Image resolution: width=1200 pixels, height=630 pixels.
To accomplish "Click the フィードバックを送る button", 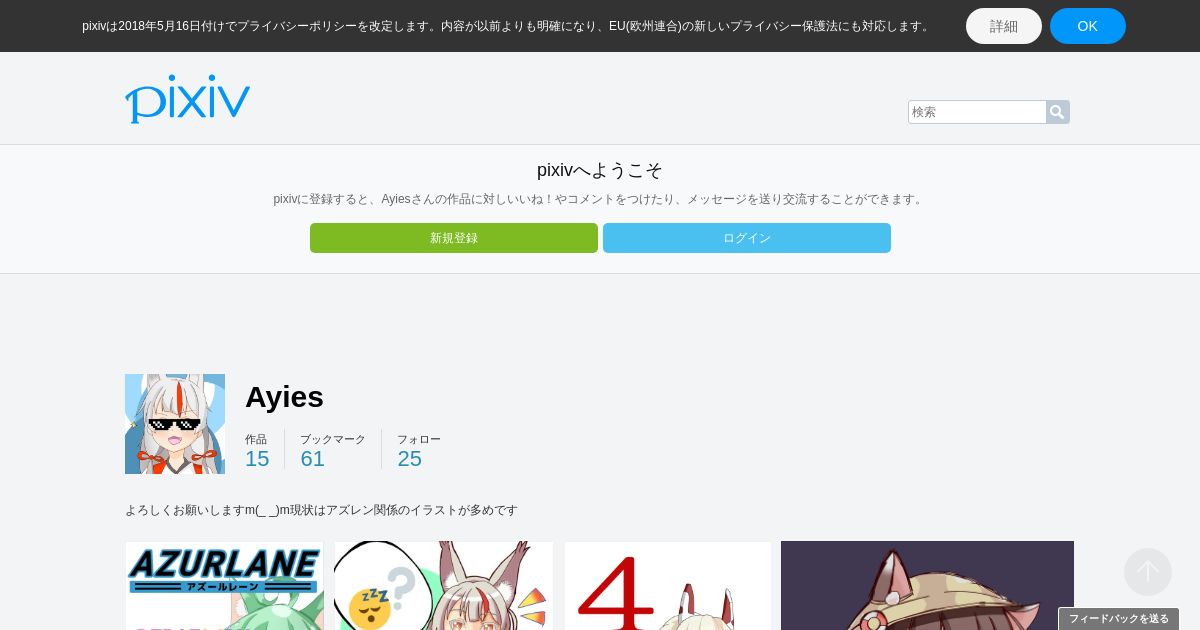I will (1119, 619).
